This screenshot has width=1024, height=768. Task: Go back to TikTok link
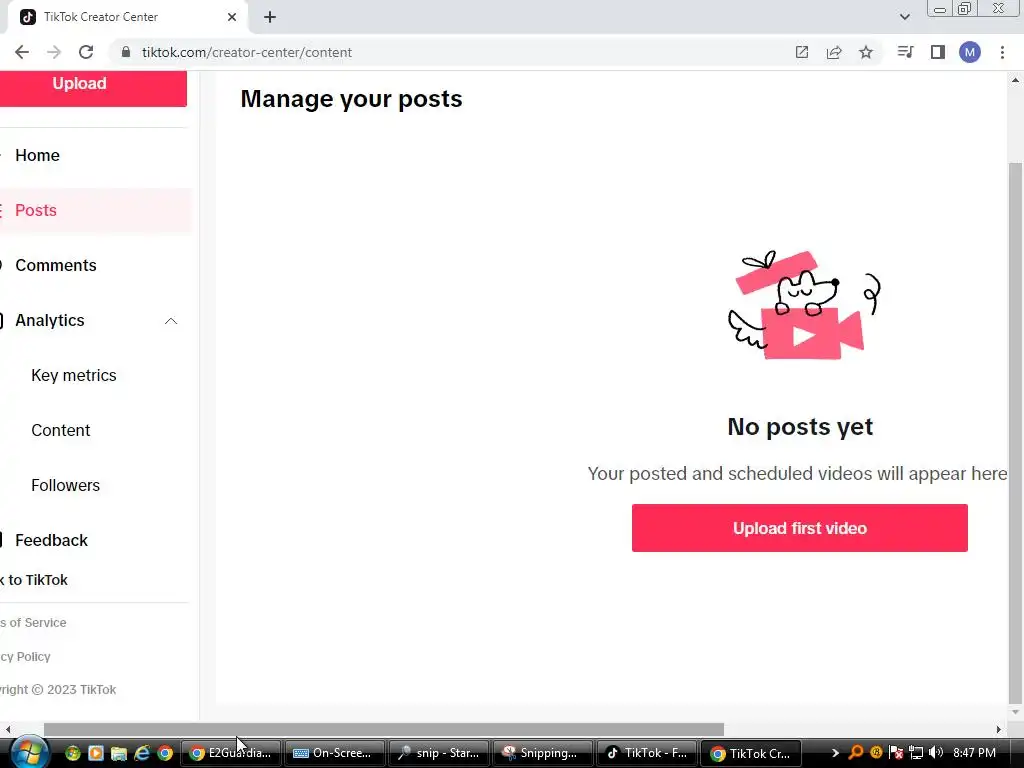tap(34, 580)
